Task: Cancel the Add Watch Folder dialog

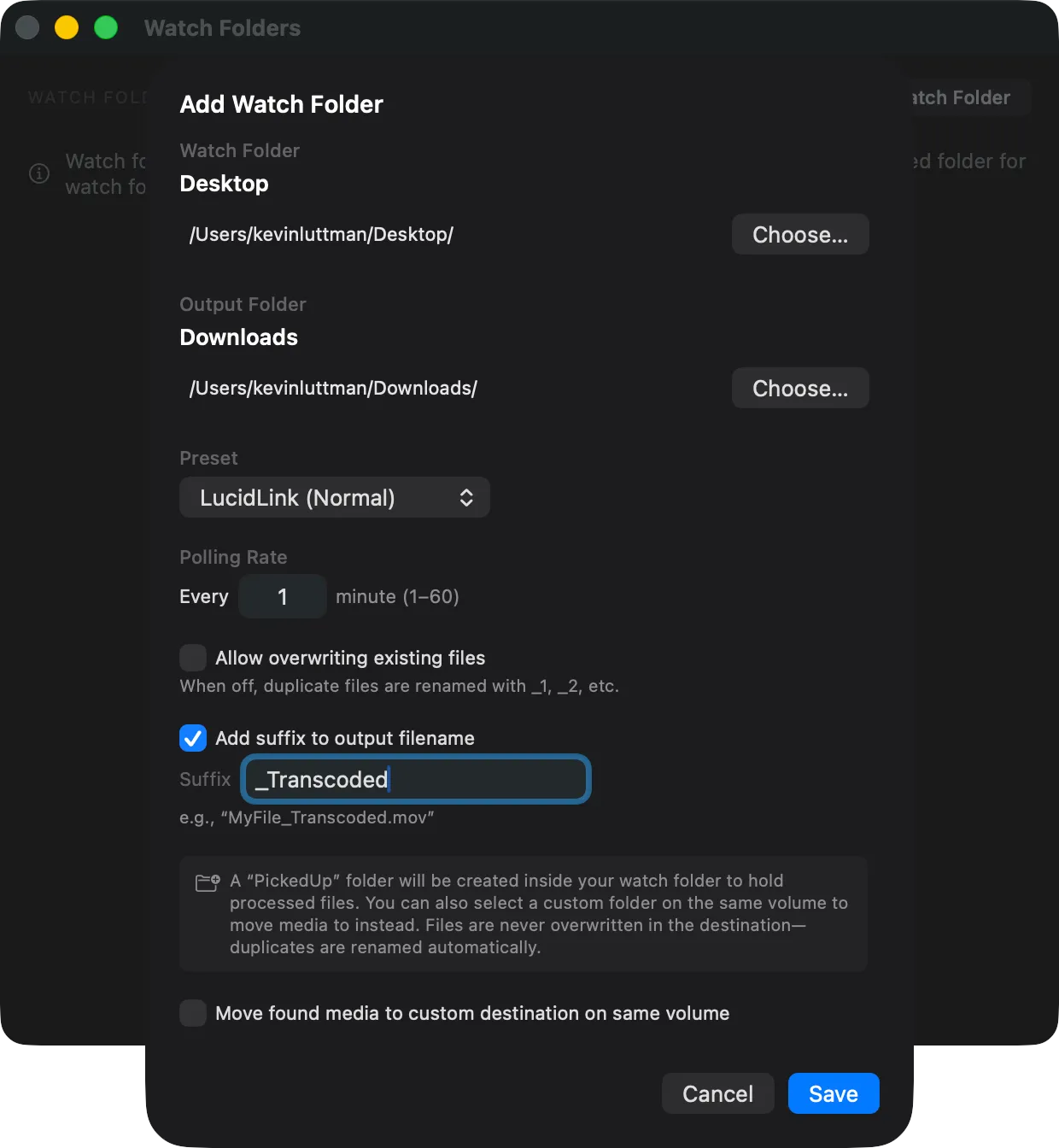Action: coord(717,1093)
